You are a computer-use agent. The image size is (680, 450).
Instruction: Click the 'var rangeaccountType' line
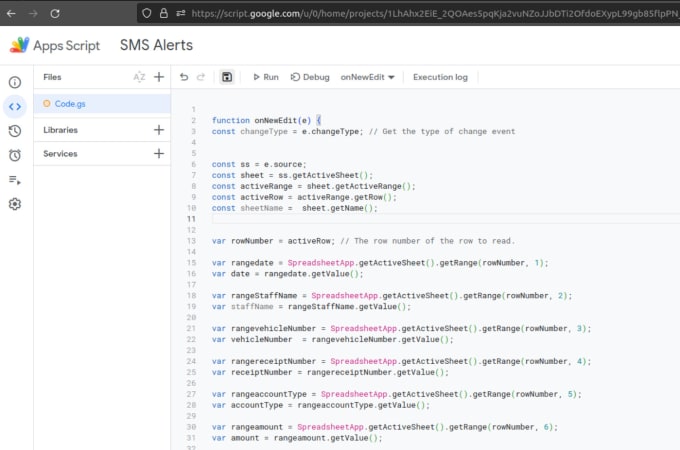pos(396,394)
